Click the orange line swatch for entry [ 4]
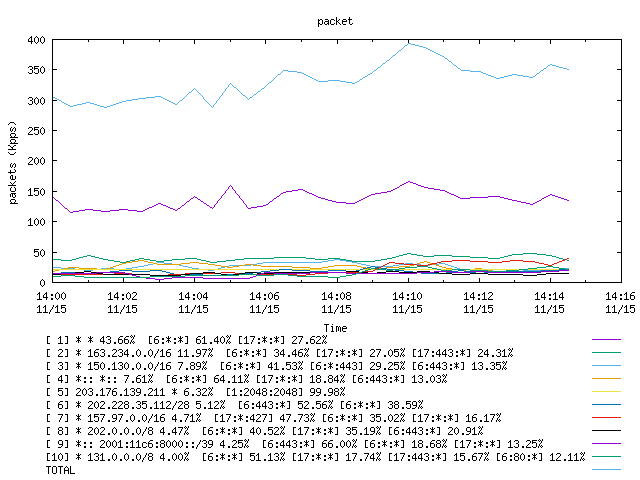The width and height of the screenshot is (640, 480). click(606, 379)
